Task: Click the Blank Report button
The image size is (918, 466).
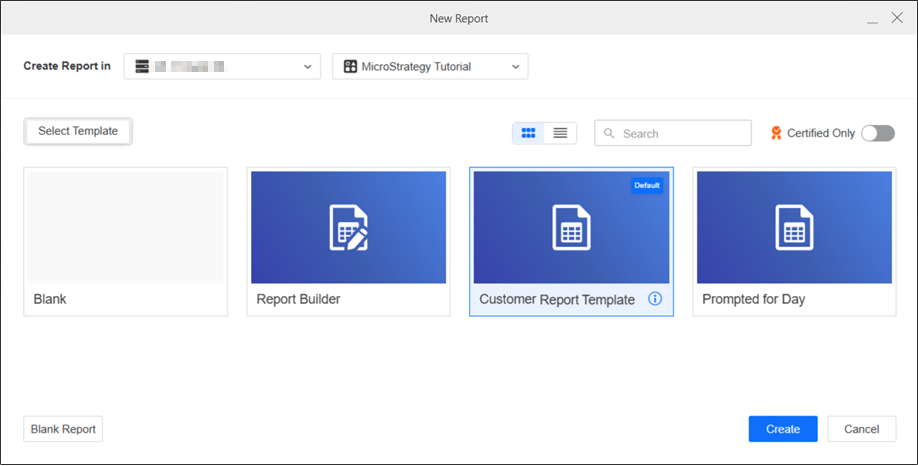Action: [x=63, y=429]
